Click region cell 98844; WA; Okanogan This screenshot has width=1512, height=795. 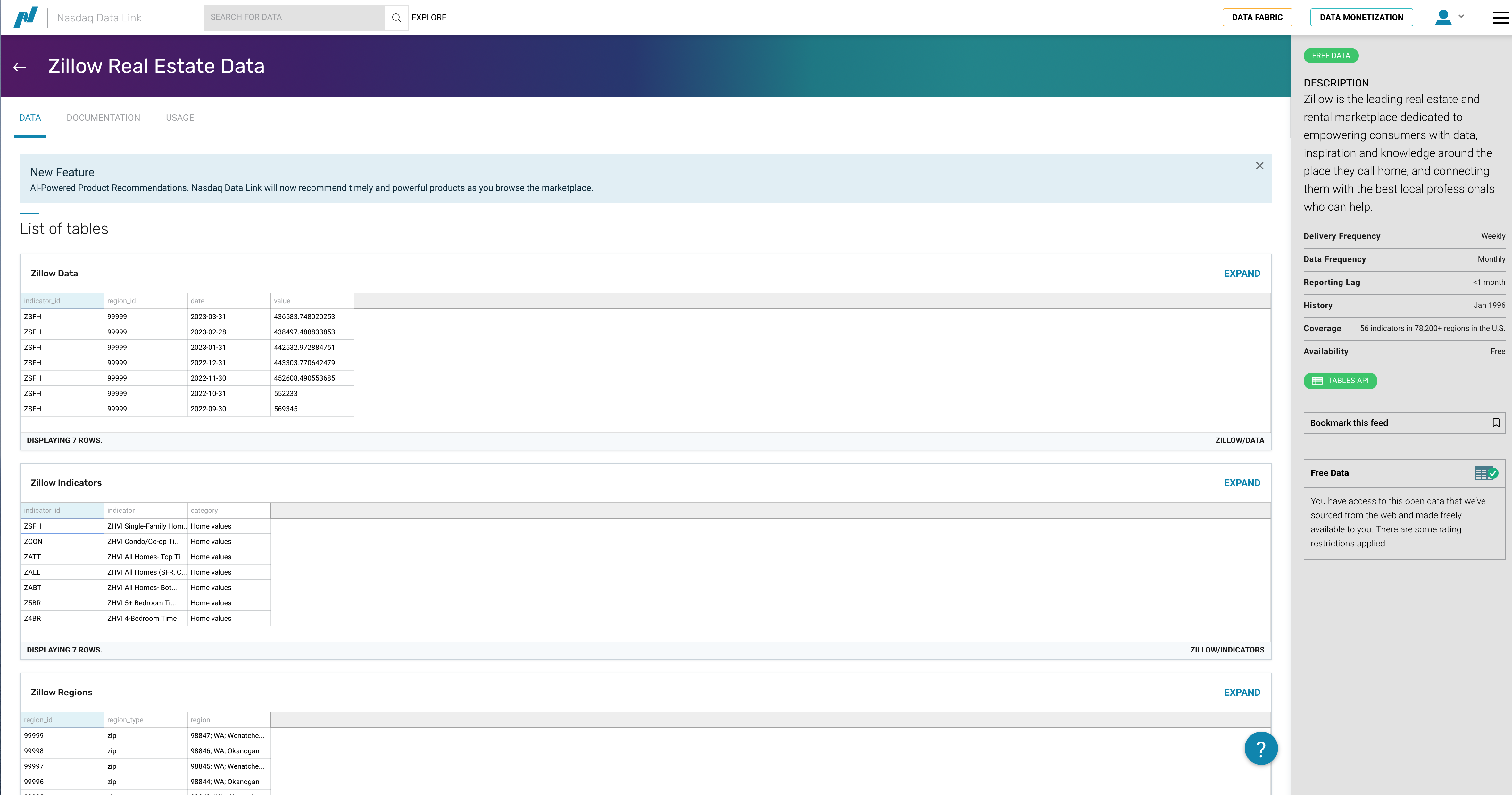tap(229, 782)
